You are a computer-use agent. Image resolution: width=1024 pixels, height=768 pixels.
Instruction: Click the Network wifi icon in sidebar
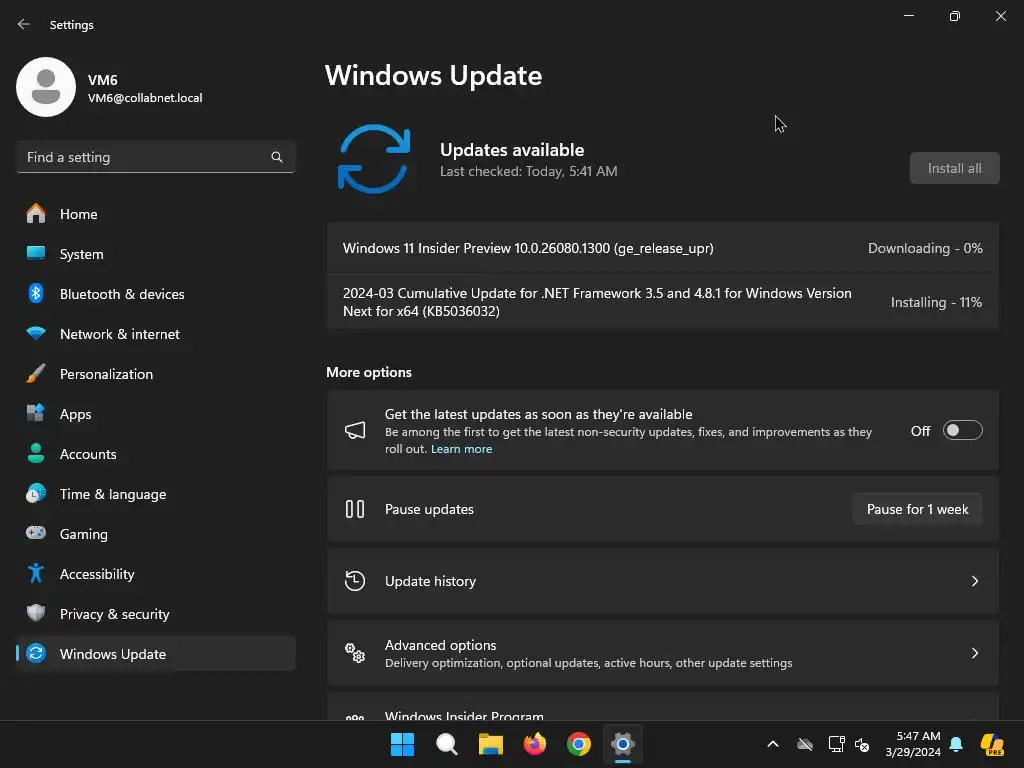[36, 334]
